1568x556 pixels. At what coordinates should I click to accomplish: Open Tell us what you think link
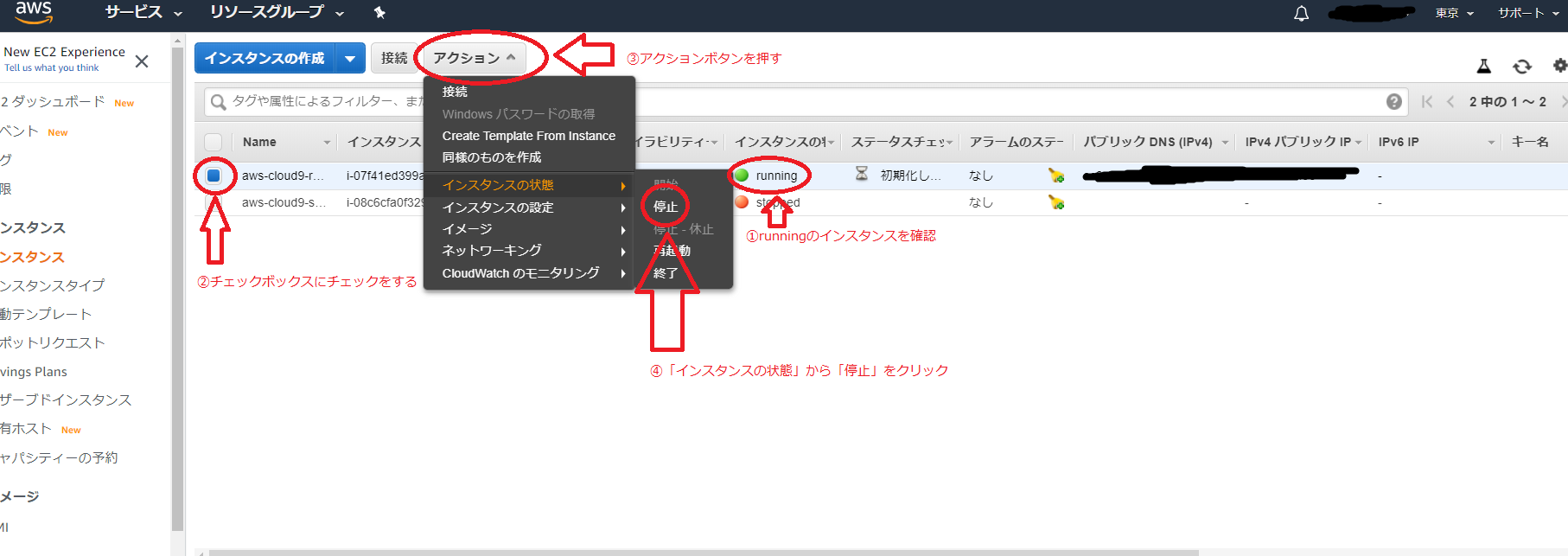pos(52,67)
